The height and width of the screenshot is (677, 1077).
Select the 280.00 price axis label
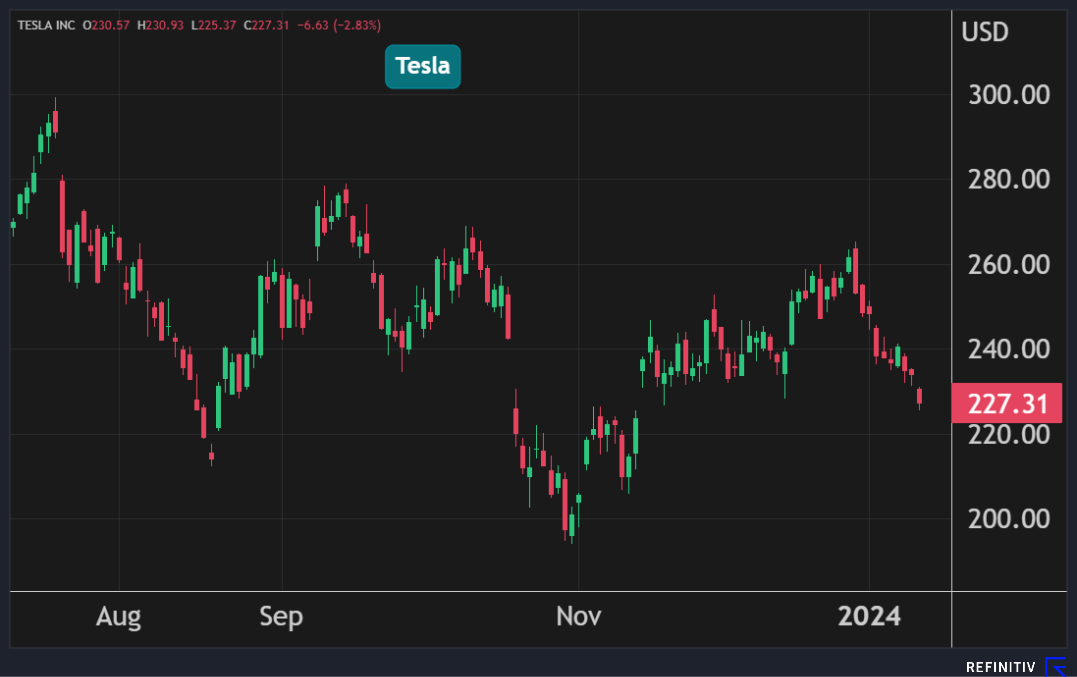coord(1008,180)
